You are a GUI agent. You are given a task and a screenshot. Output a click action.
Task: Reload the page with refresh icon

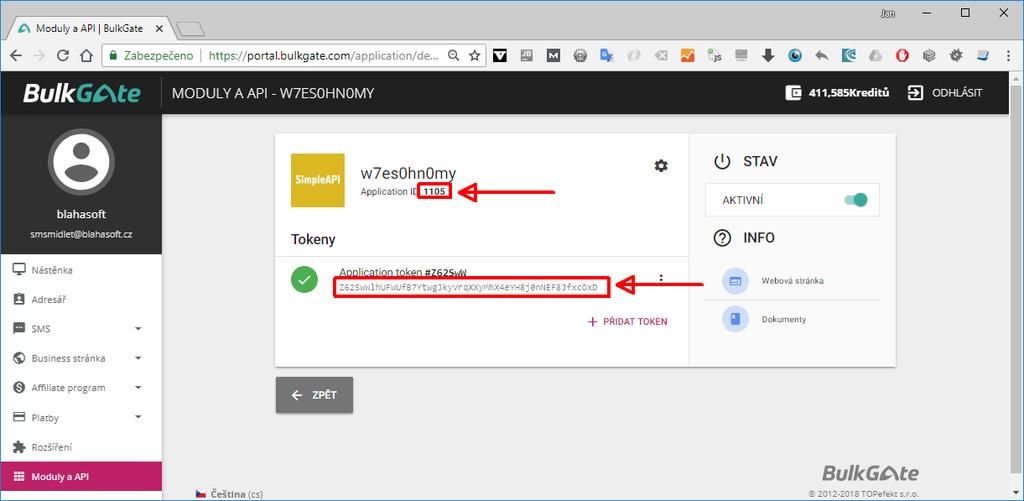click(x=63, y=56)
